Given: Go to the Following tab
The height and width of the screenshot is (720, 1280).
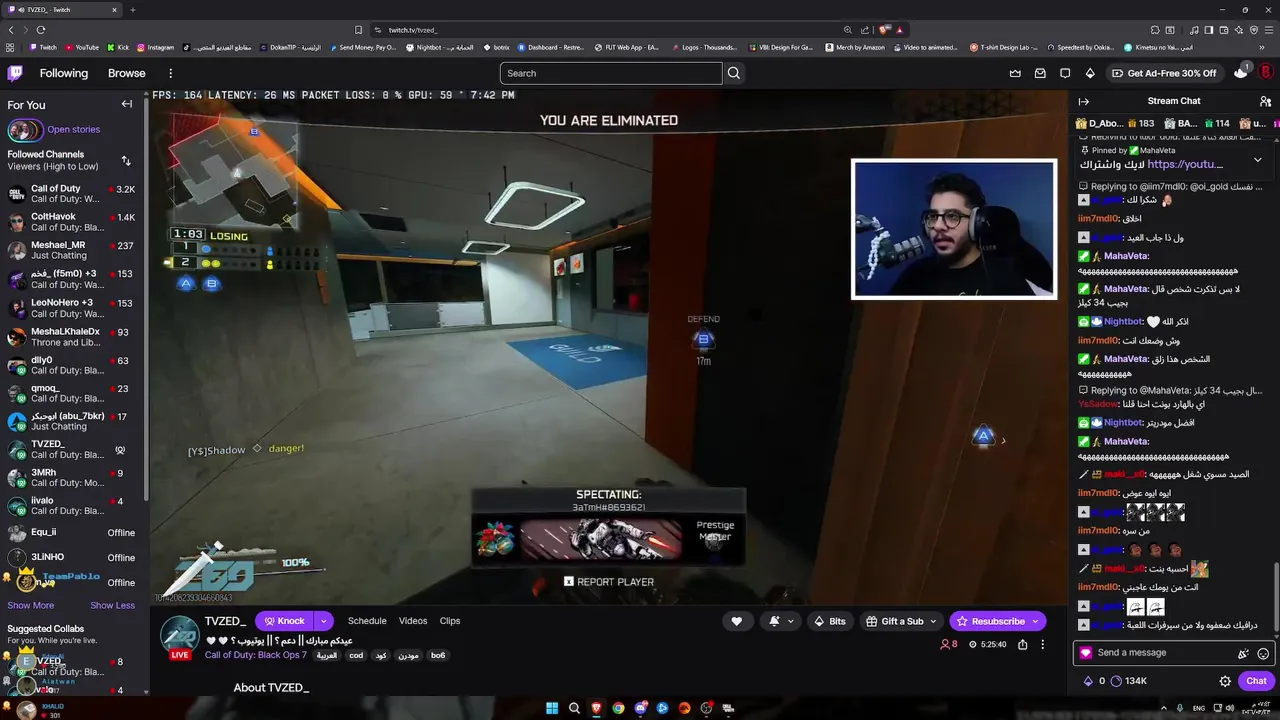Looking at the screenshot, I should [64, 73].
